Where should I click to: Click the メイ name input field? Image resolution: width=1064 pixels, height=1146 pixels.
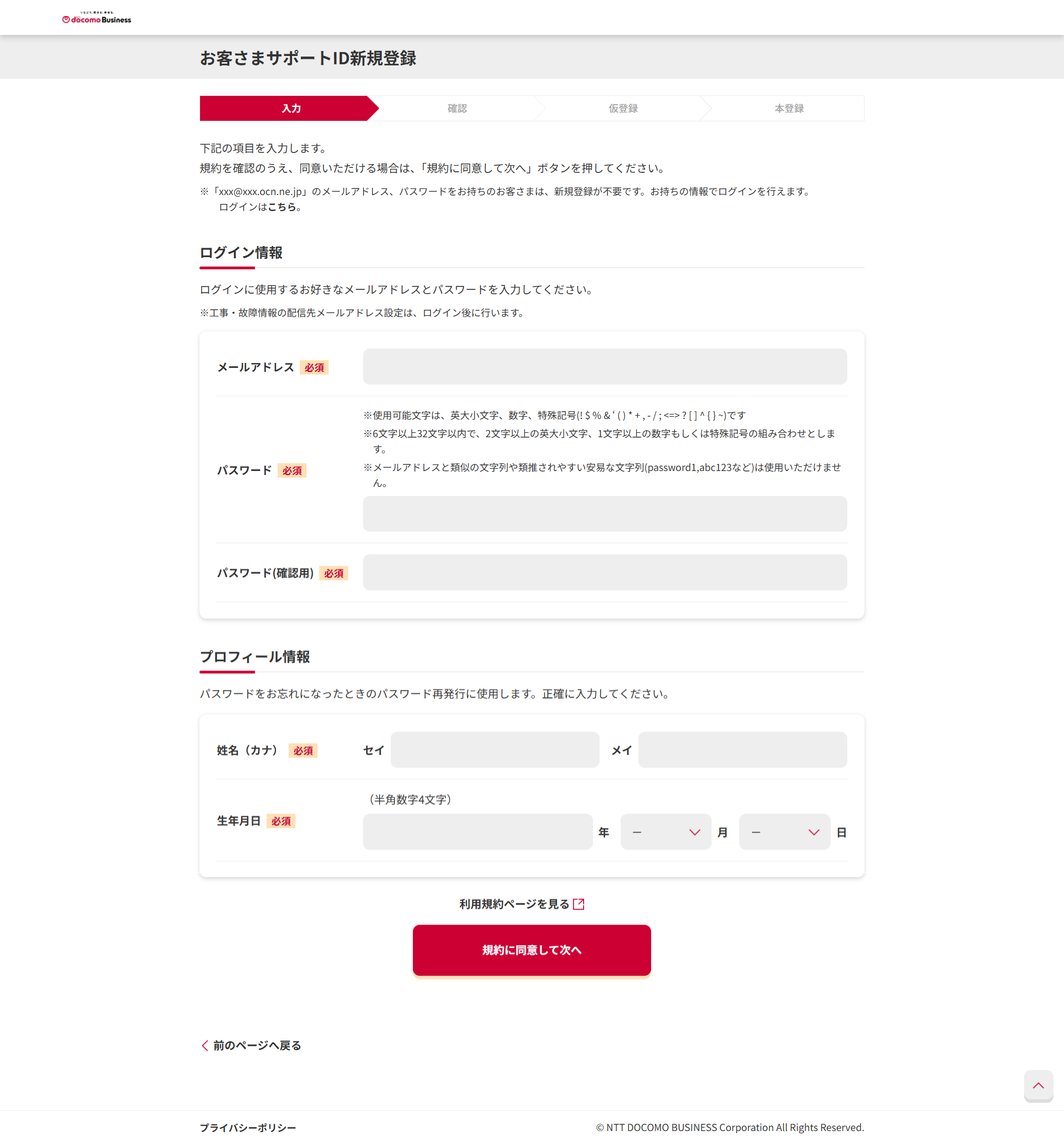point(742,750)
